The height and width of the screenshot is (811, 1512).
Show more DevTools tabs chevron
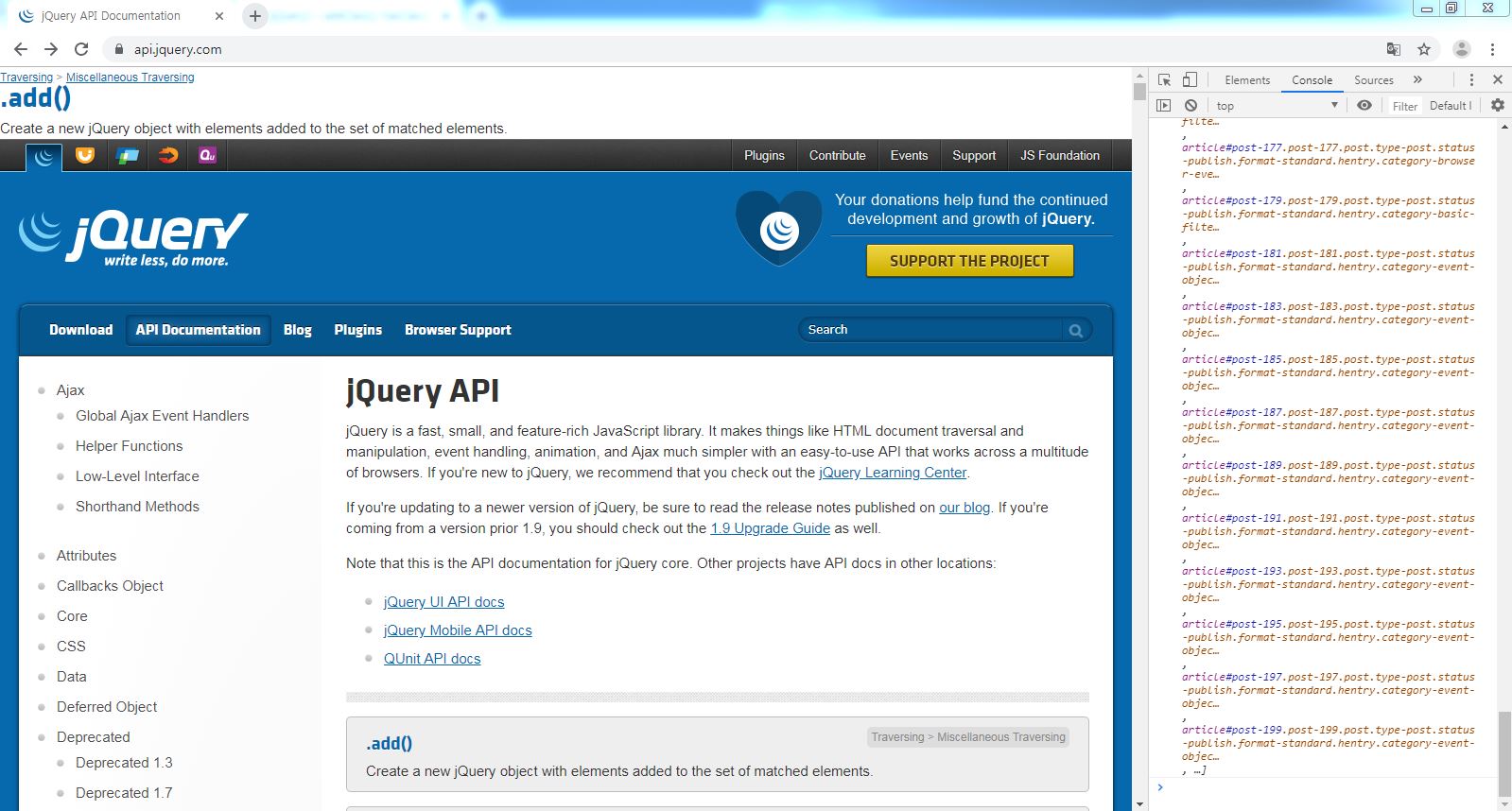tap(1417, 80)
